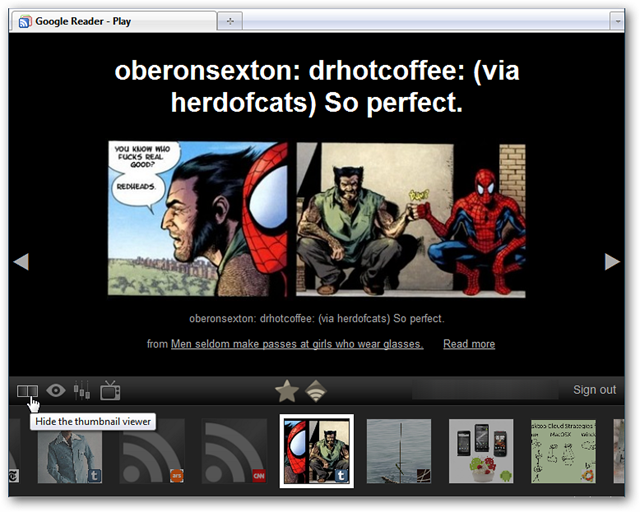Viewport: 640px width, 512px height.
Task: Hide the thumbnail viewer icon
Action: click(27, 391)
